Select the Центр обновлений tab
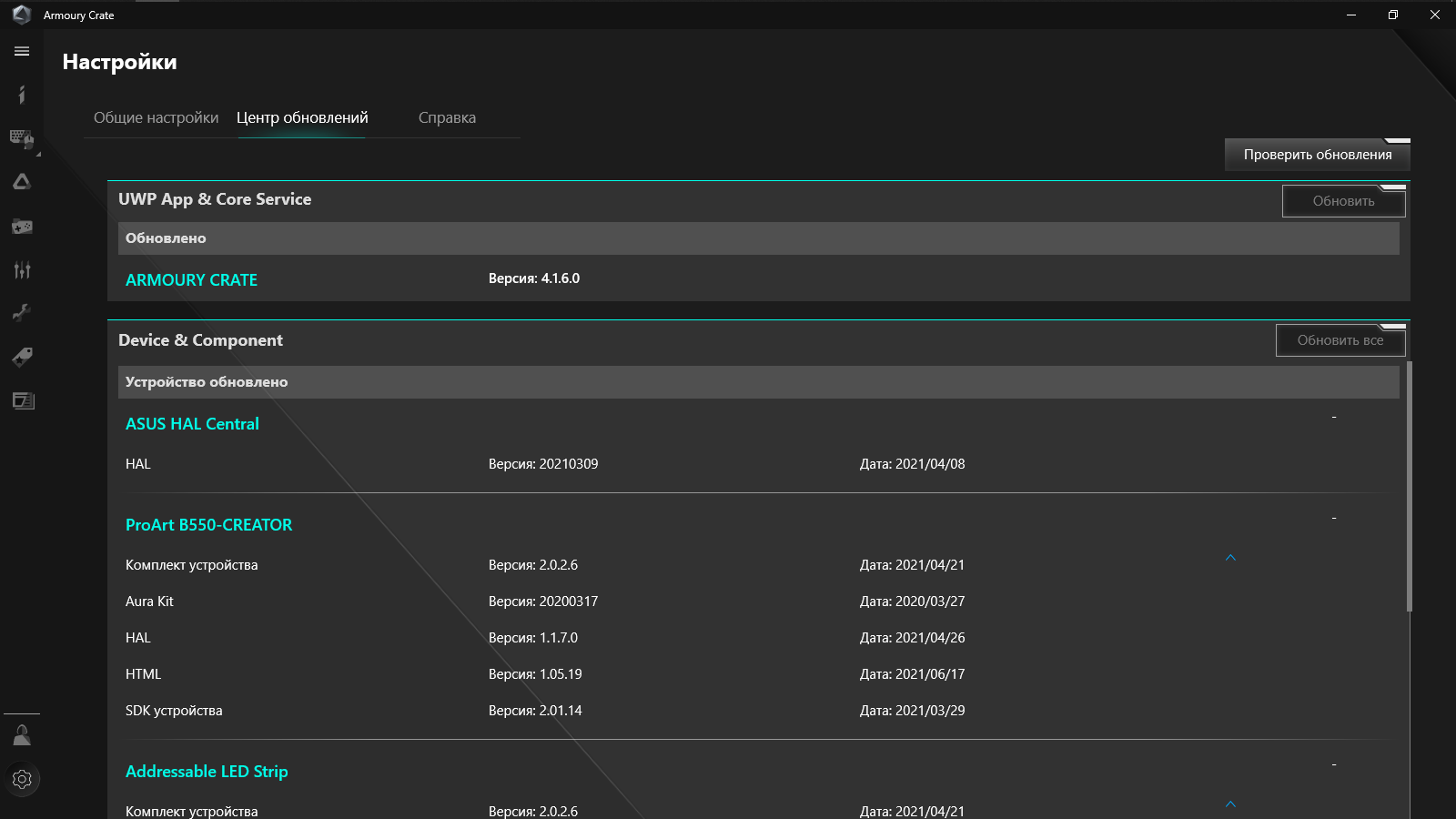 [x=302, y=117]
